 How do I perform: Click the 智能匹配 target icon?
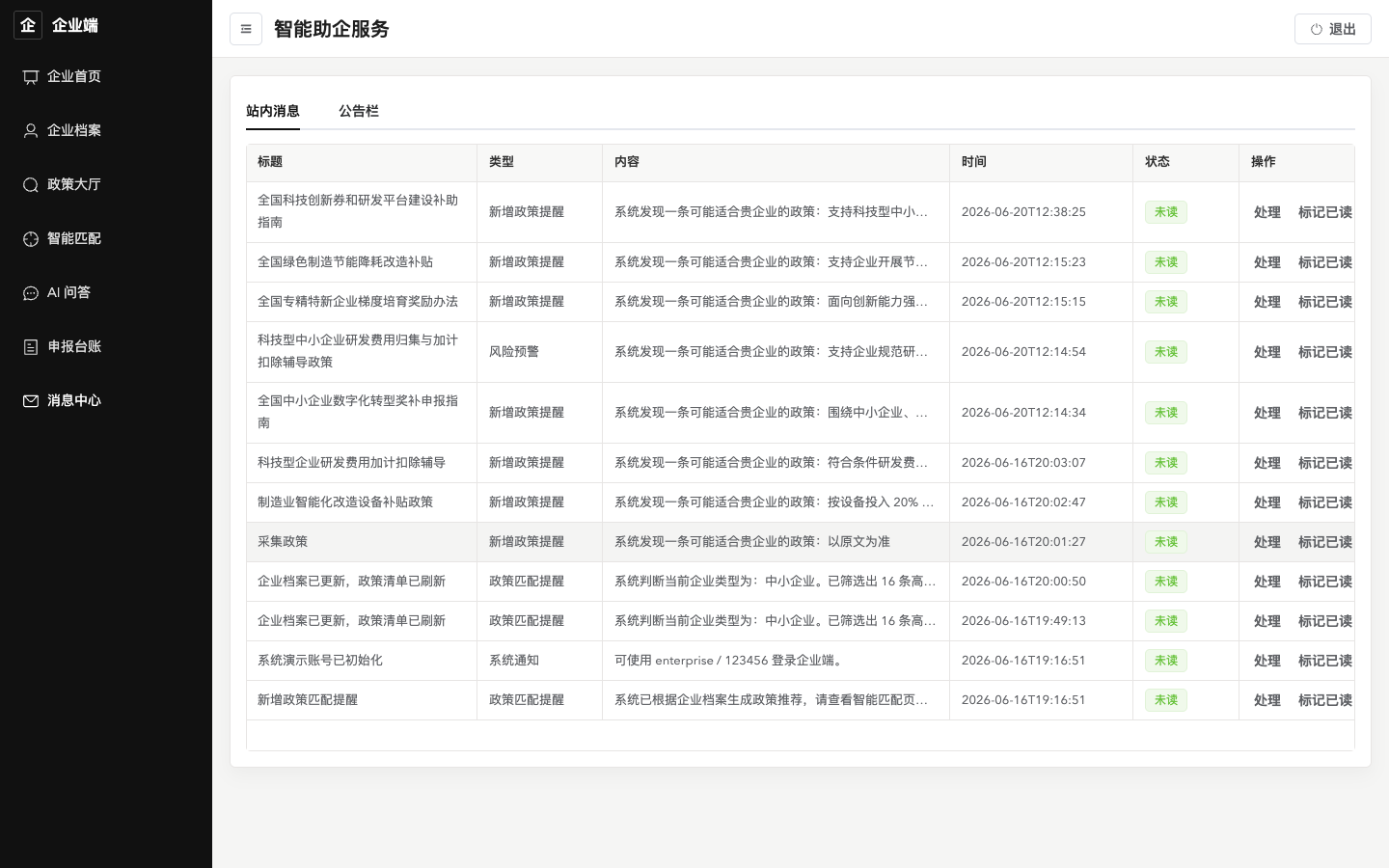[x=31, y=239]
